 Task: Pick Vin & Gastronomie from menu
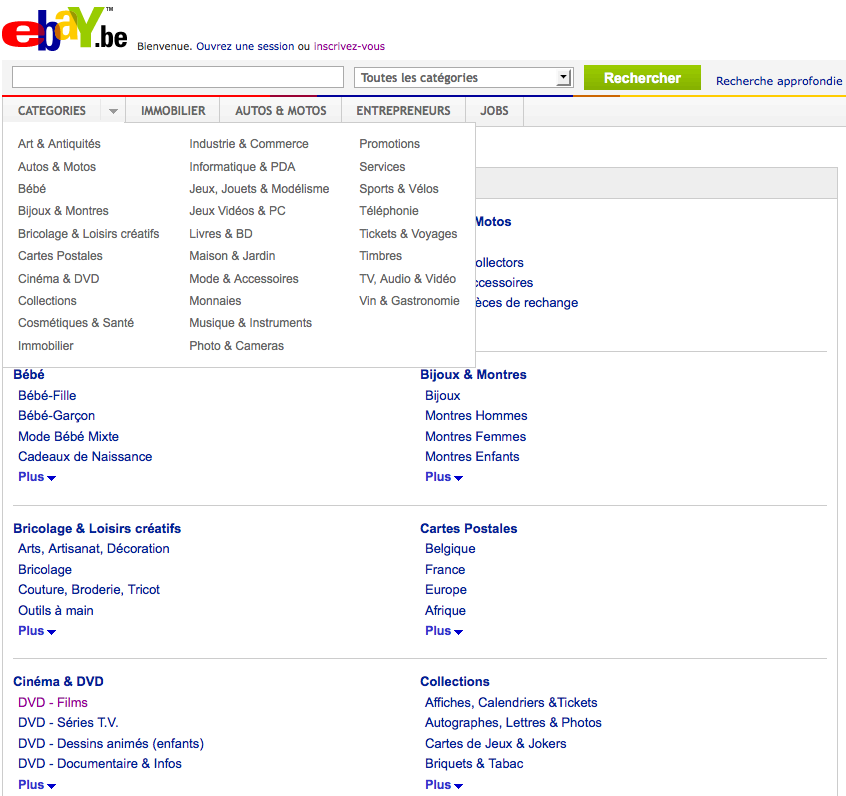point(409,301)
